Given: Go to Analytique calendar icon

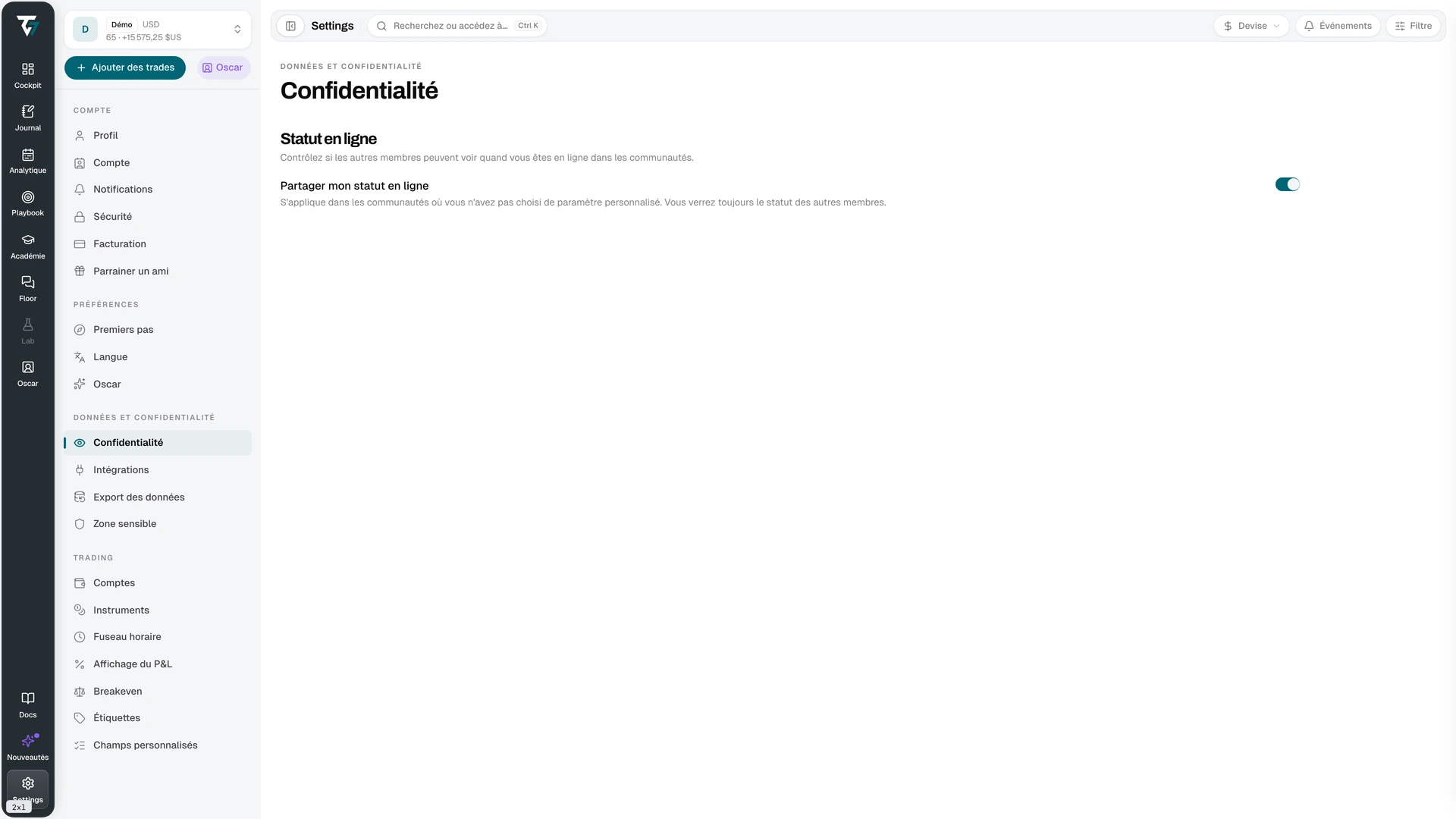Looking at the screenshot, I should tap(28, 155).
